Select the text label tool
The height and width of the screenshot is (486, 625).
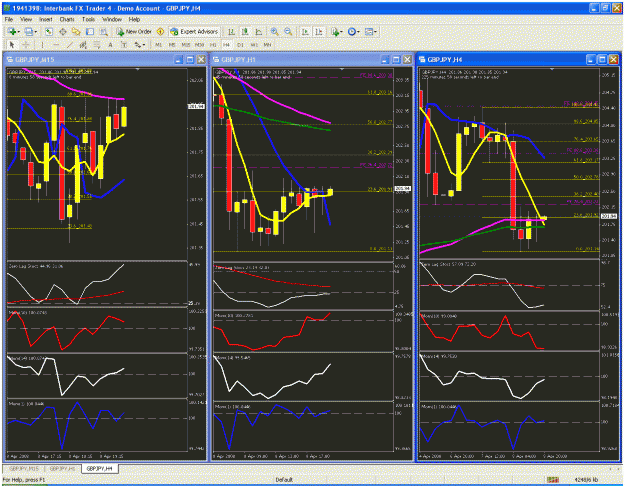(x=124, y=45)
